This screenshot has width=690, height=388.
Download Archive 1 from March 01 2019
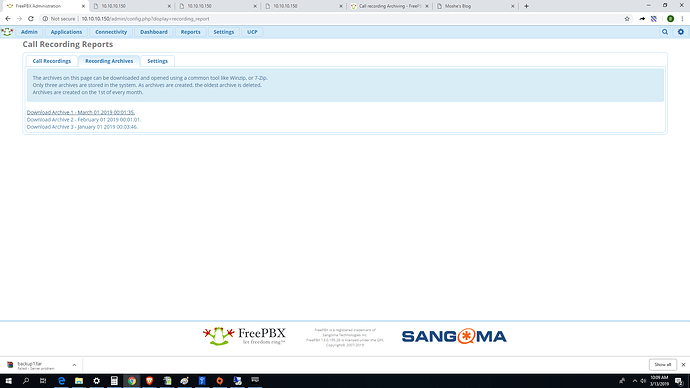(x=81, y=113)
